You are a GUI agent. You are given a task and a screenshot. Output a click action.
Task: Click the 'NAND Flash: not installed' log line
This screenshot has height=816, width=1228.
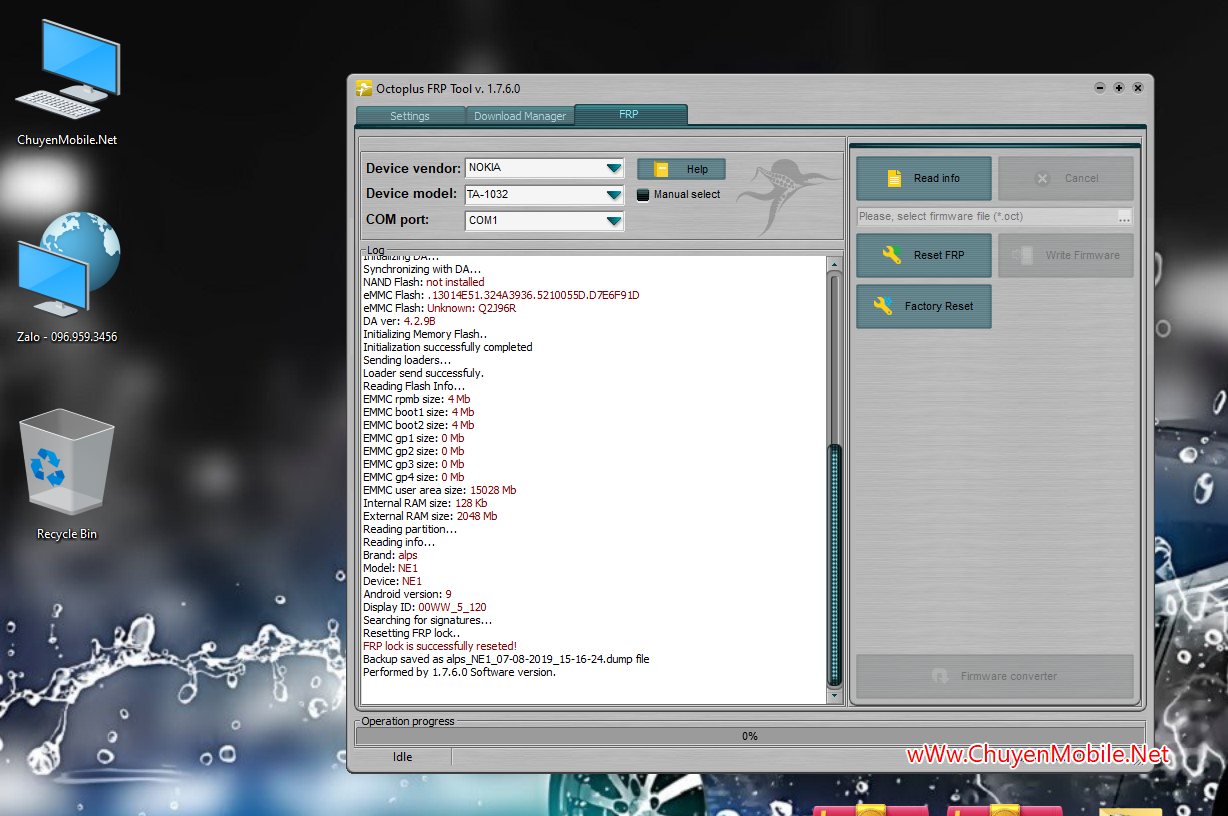click(x=424, y=282)
